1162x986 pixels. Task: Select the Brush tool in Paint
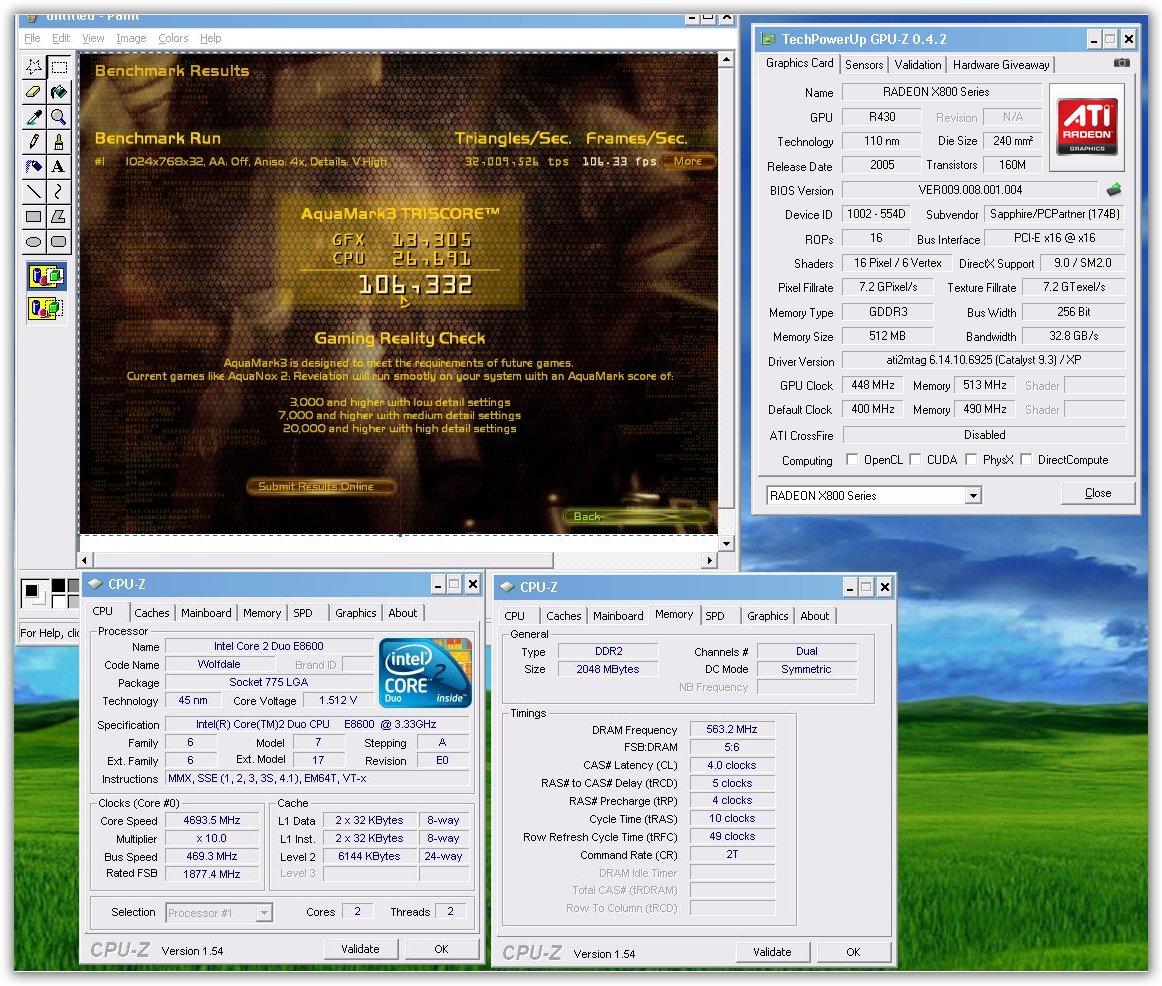coord(59,141)
